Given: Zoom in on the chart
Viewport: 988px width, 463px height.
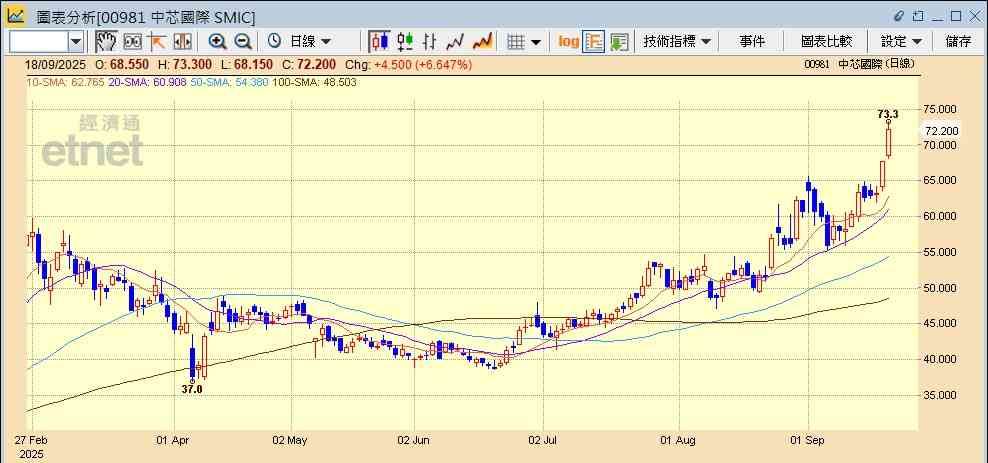Looking at the screenshot, I should 217,42.
